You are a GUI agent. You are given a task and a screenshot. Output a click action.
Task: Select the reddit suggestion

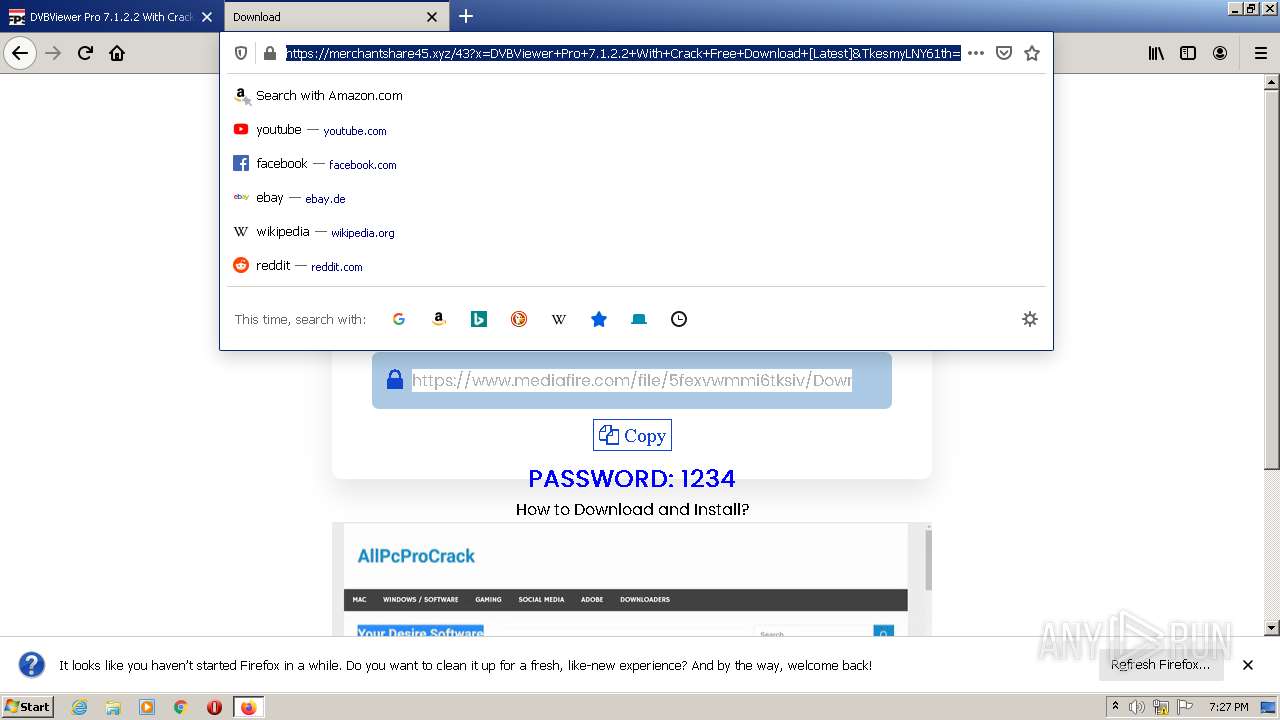636,266
